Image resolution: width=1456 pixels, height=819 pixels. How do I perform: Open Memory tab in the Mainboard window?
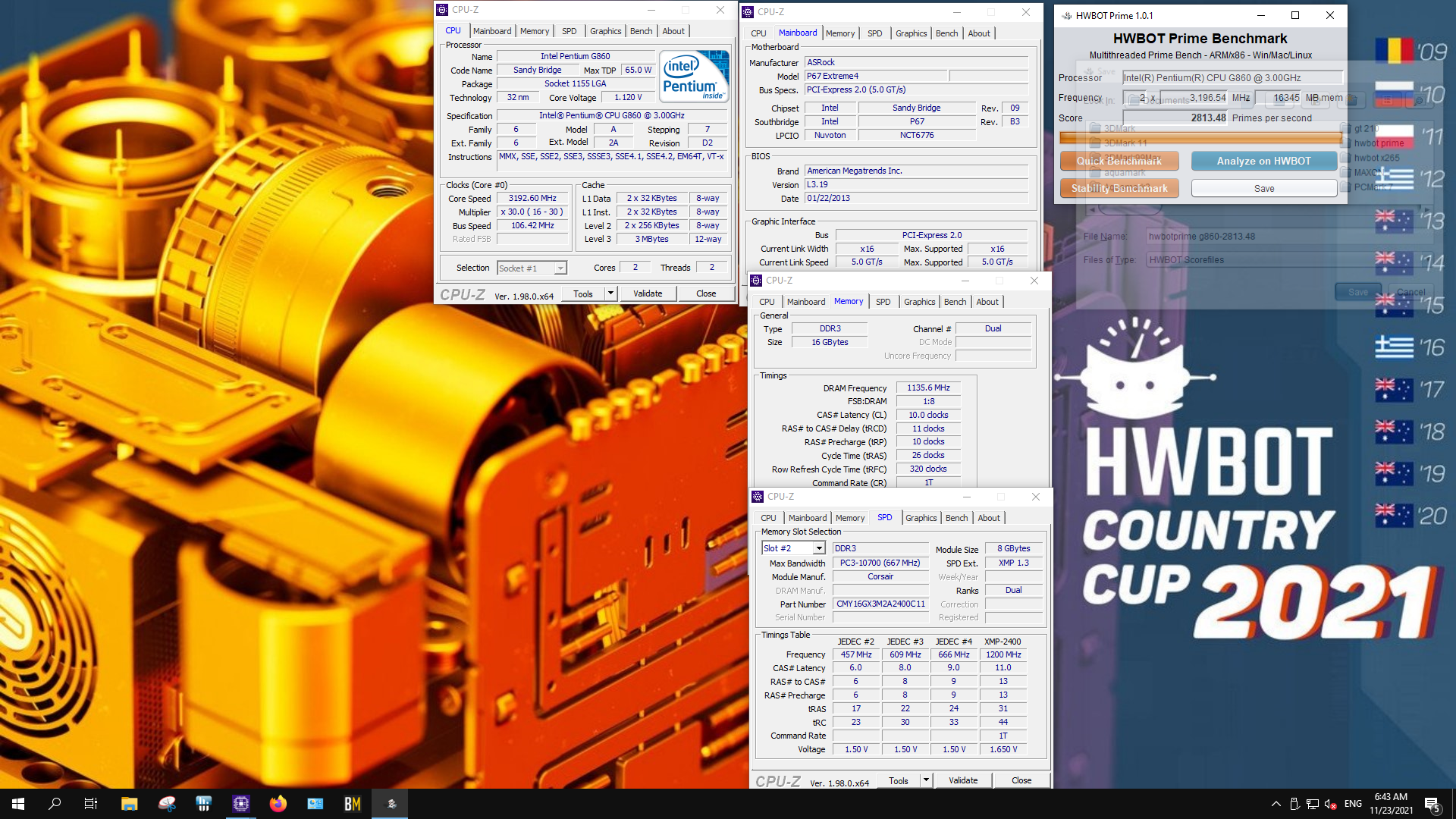(x=840, y=33)
